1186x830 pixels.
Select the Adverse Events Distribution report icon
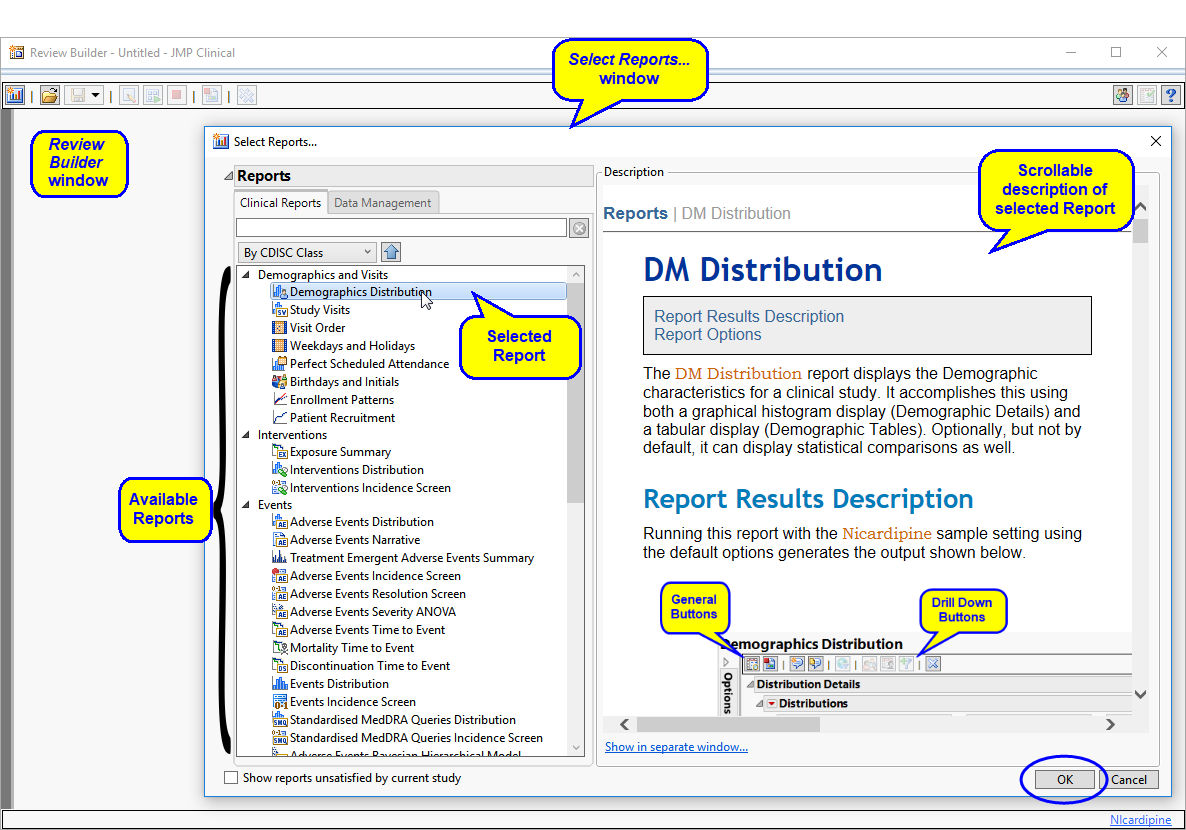pos(281,522)
